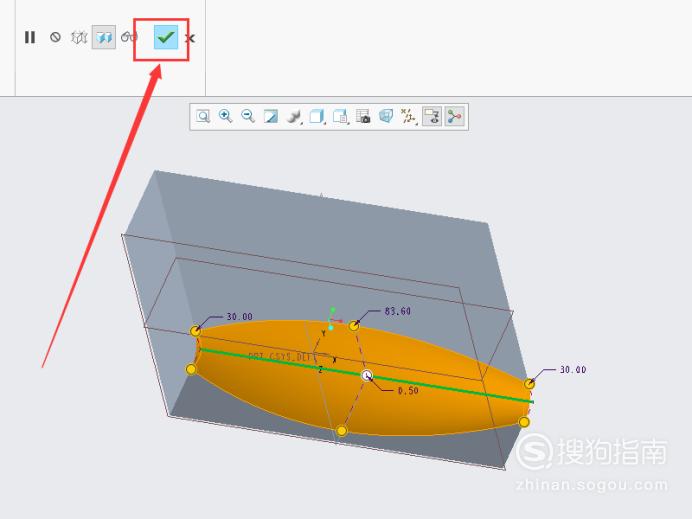Viewport: 692px width, 519px height.
Task: Open the shading rendering options dropdown
Action: [x=294, y=117]
